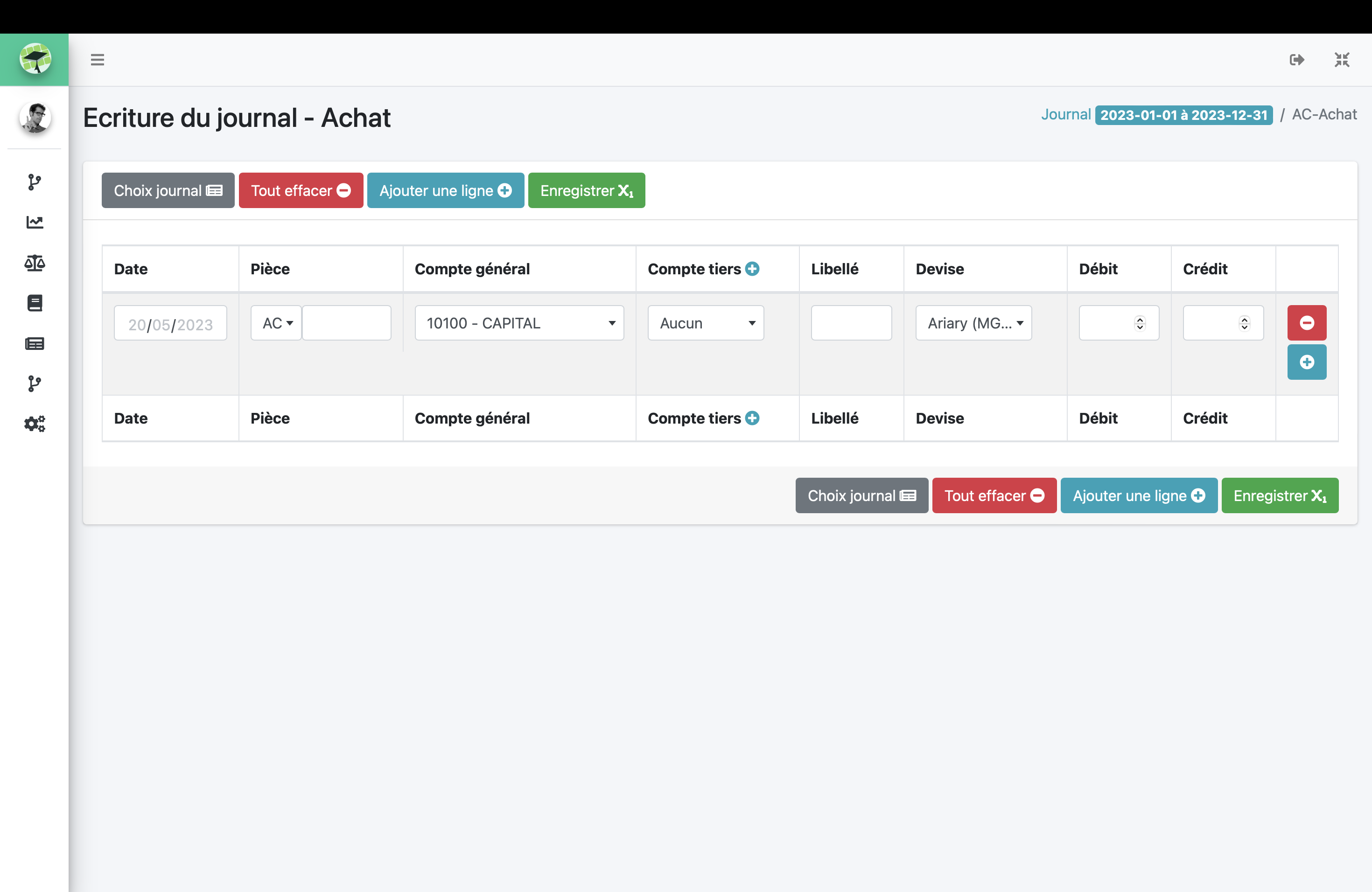Open the balance scale sidebar icon
Viewport: 1372px width, 892px height.
tap(35, 263)
